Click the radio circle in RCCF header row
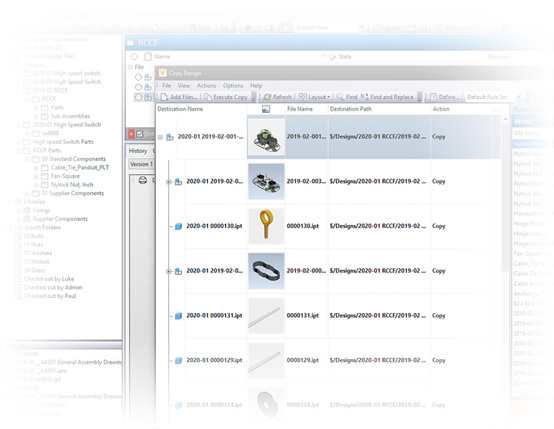Image resolution: width=554 pixels, height=429 pixels. coord(134,57)
